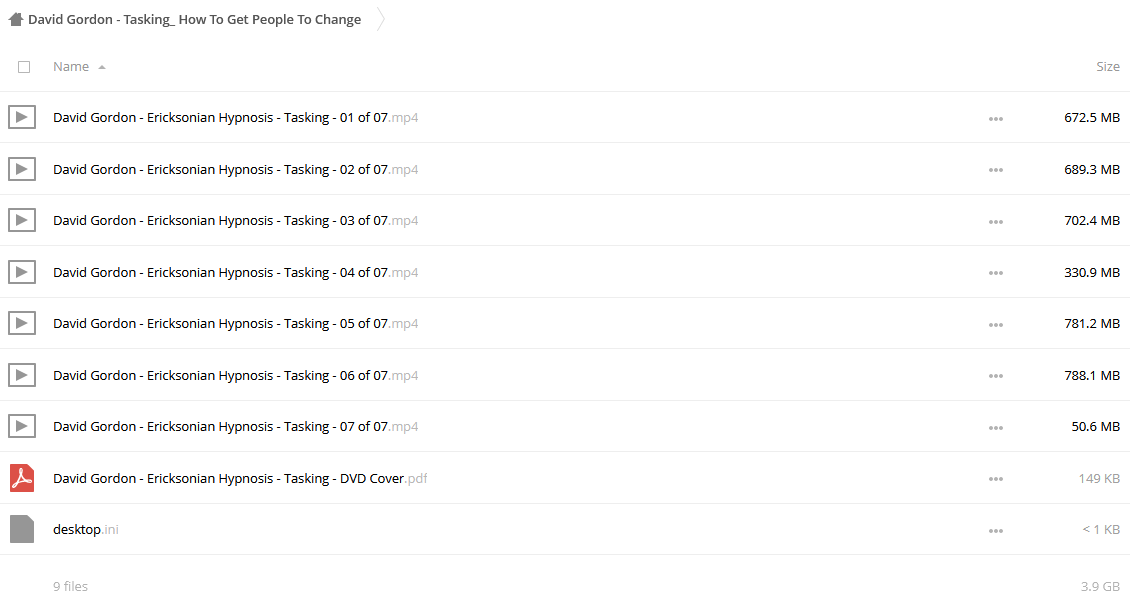Toggle the select-all checkbox
The height and width of the screenshot is (607, 1130).
(24, 67)
